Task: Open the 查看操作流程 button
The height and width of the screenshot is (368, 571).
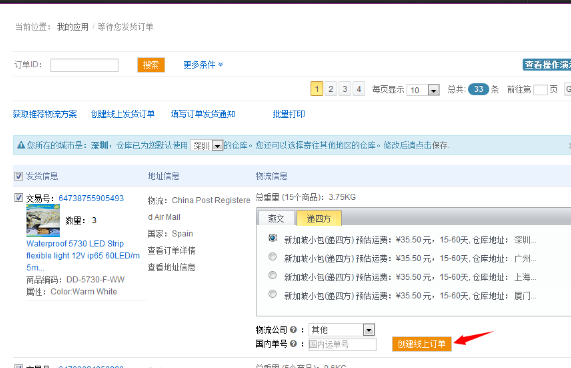Action: pyautogui.click(x=547, y=65)
